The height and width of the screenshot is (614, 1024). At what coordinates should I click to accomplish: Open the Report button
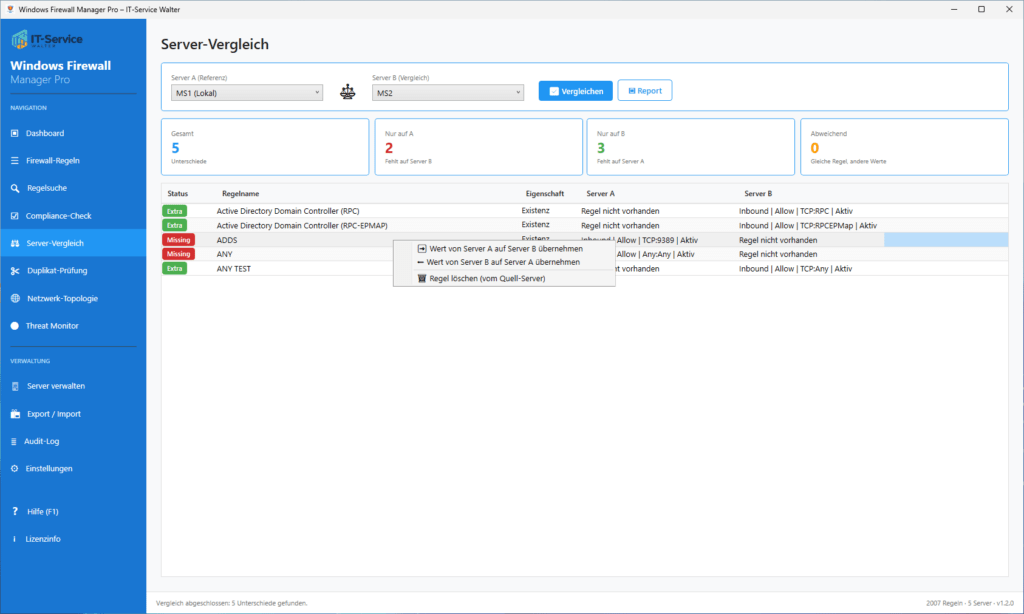point(644,90)
